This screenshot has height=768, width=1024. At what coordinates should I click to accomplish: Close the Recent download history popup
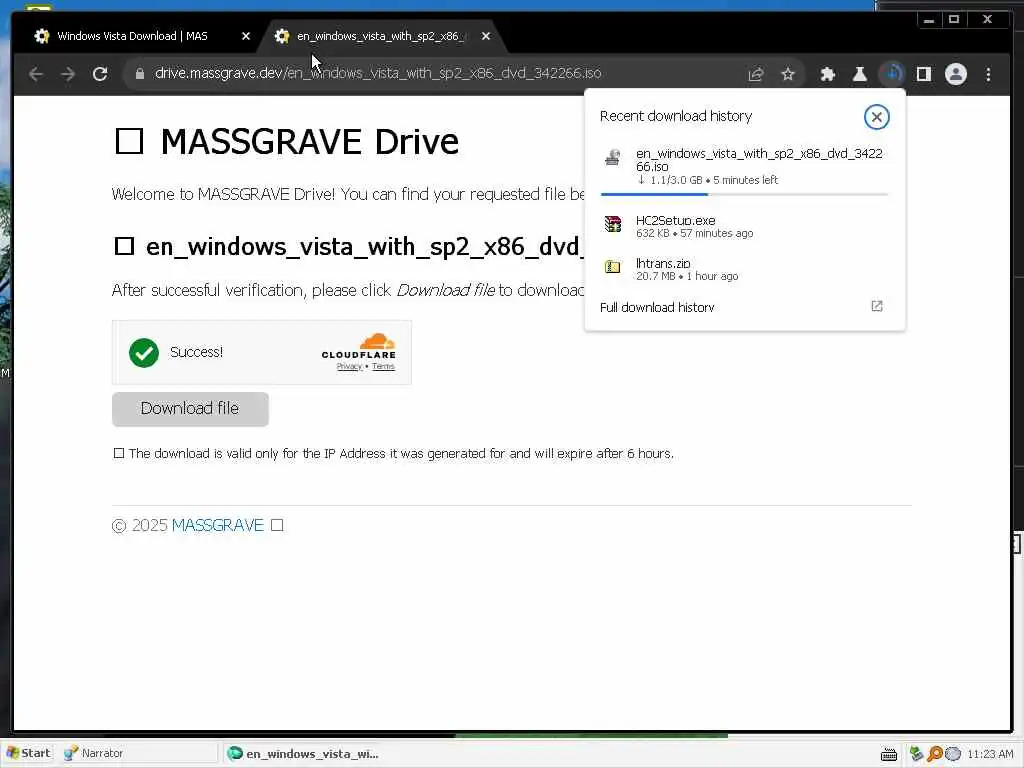click(x=876, y=117)
